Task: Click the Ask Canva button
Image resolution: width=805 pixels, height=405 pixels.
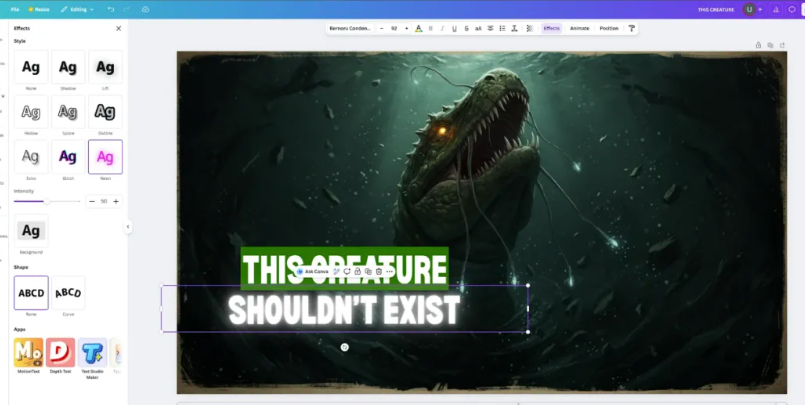Action: [313, 271]
